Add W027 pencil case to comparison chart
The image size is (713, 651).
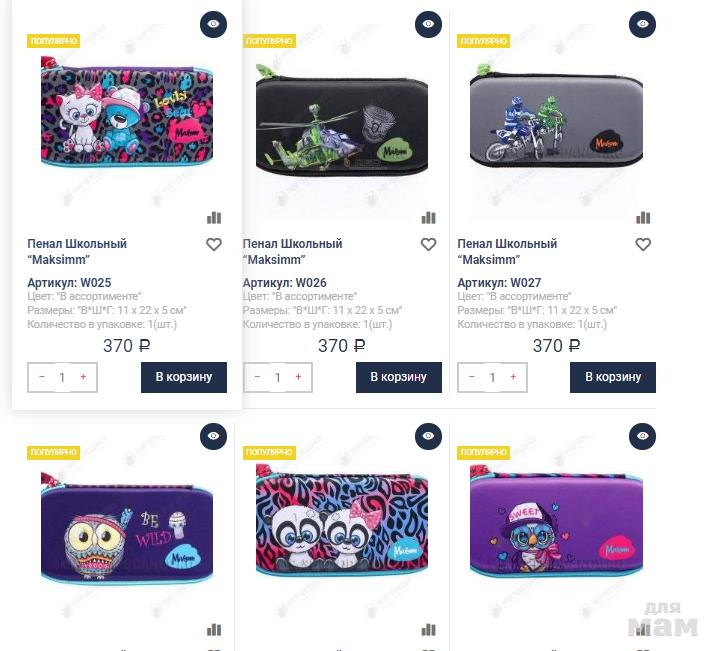click(643, 218)
